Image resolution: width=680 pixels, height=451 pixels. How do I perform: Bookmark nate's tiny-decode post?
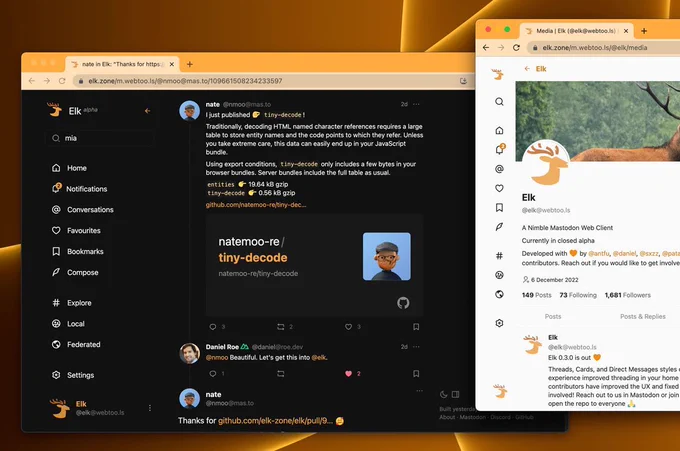coord(416,327)
